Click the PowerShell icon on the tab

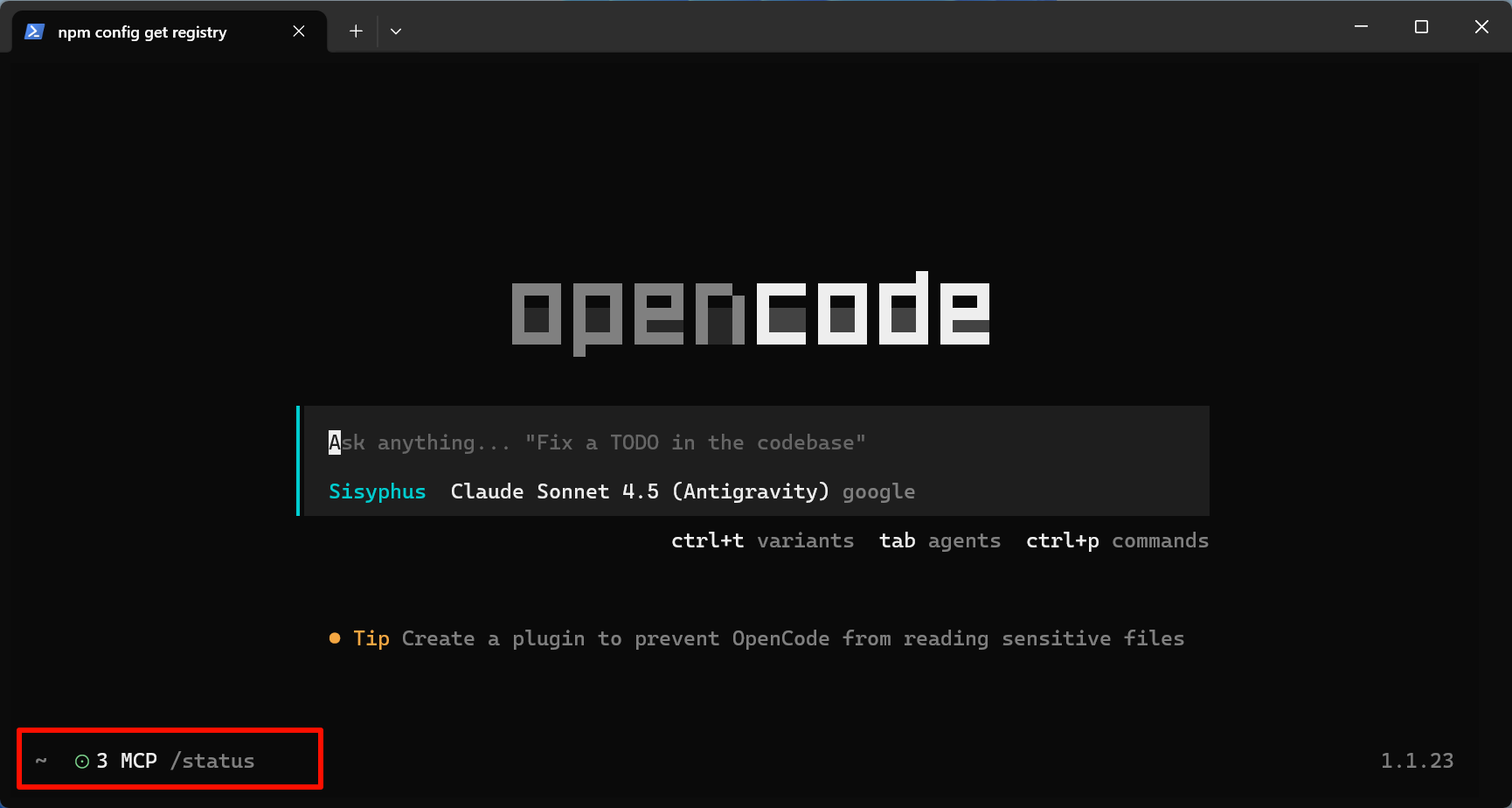pos(34,31)
